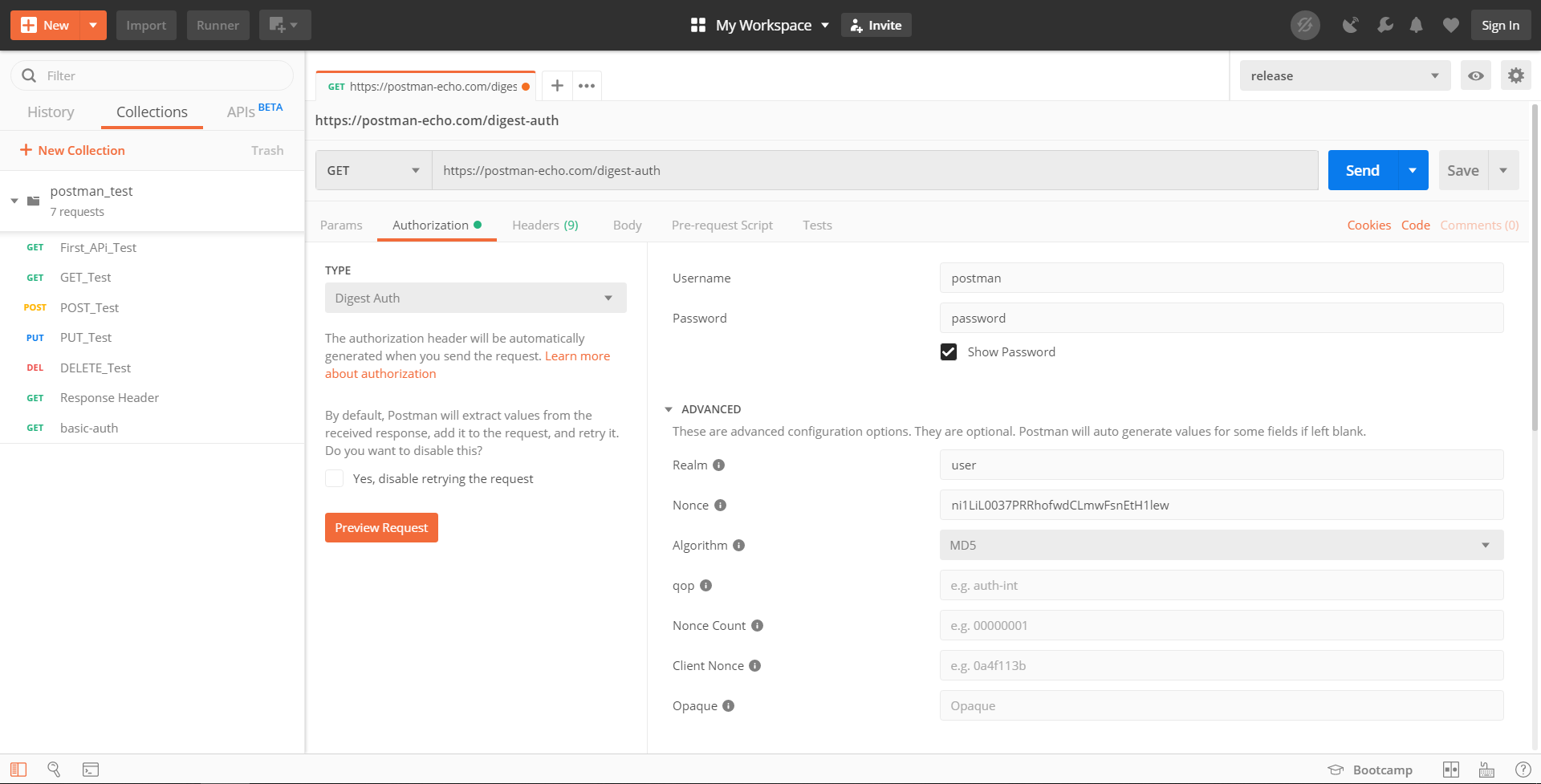Enable 'Yes, disable retrying the request' checkbox

[x=334, y=479]
